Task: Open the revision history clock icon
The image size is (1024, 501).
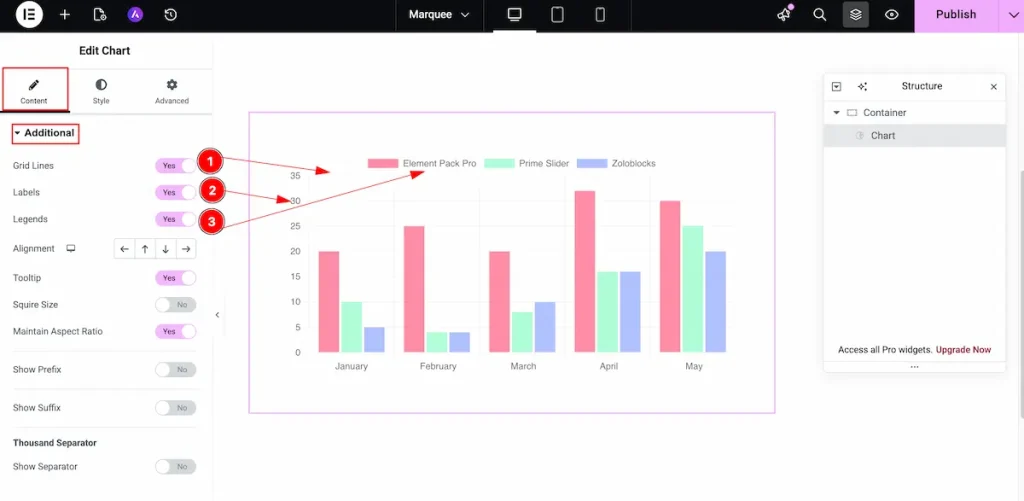Action: click(170, 15)
